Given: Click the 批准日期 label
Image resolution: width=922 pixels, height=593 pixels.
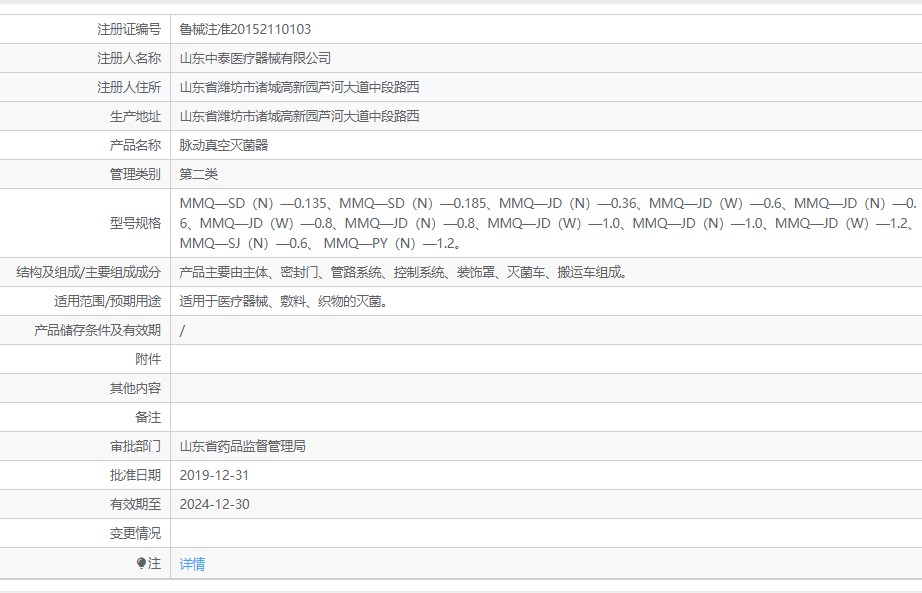Looking at the screenshot, I should click(135, 475).
